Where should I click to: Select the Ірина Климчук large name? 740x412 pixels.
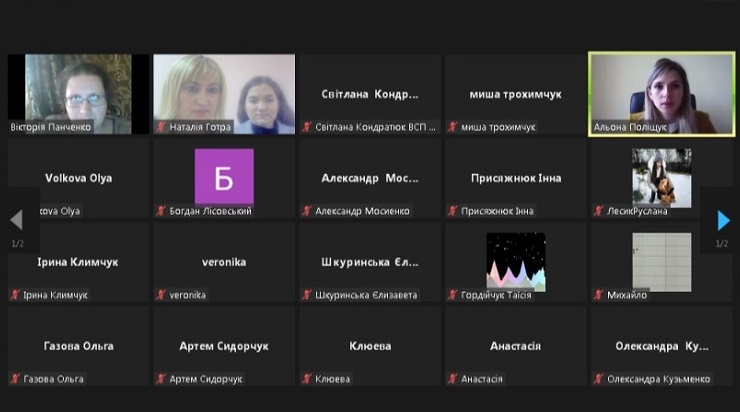tap(78, 262)
